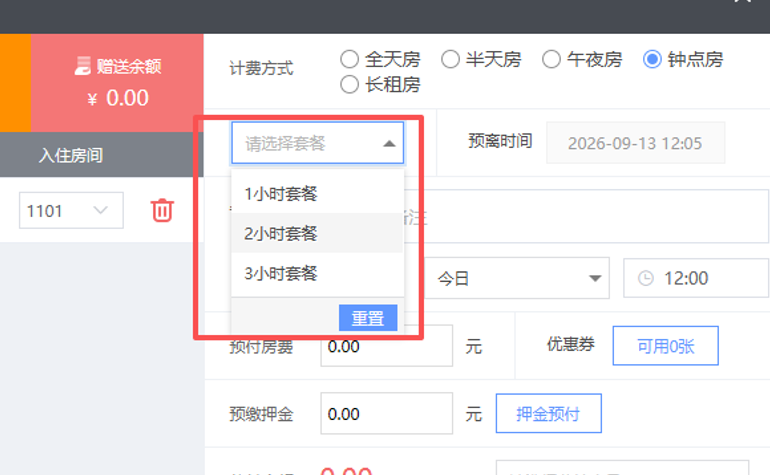Open the 今日 date dropdown
This screenshot has height=475, width=770.
(x=517, y=278)
